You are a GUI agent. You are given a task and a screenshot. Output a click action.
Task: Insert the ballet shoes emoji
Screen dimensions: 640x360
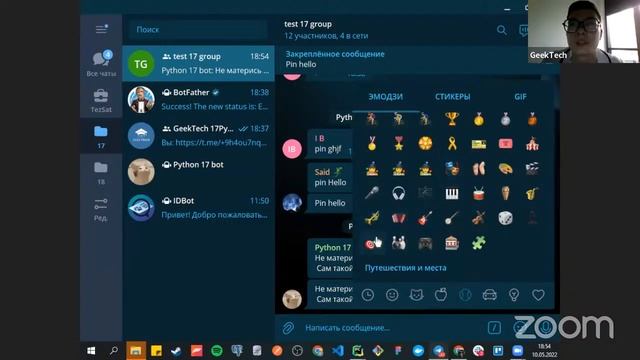click(x=478, y=169)
